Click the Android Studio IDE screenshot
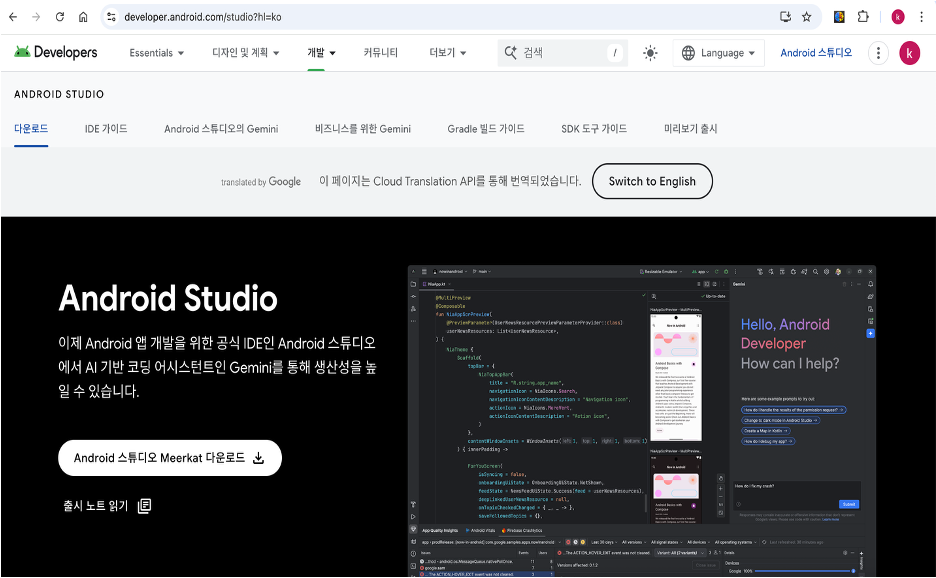936x578 pixels. coord(642,421)
